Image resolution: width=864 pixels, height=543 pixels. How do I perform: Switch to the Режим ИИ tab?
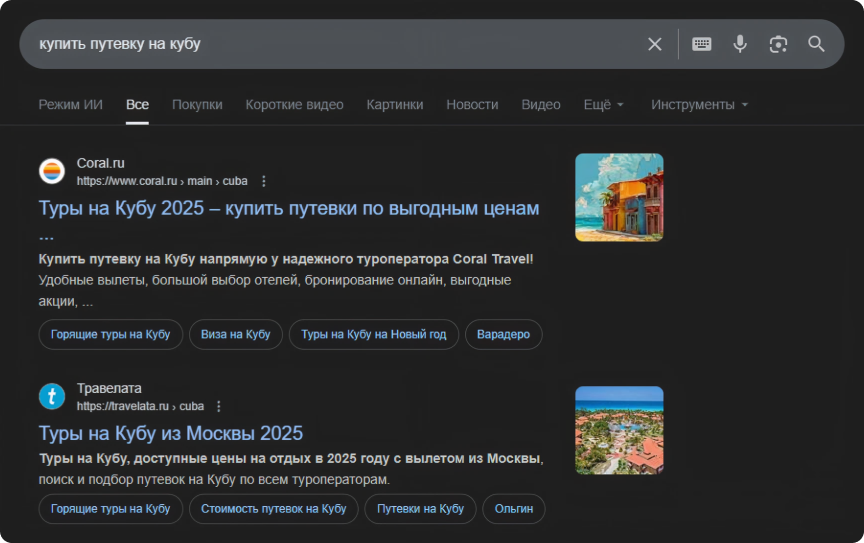70,105
